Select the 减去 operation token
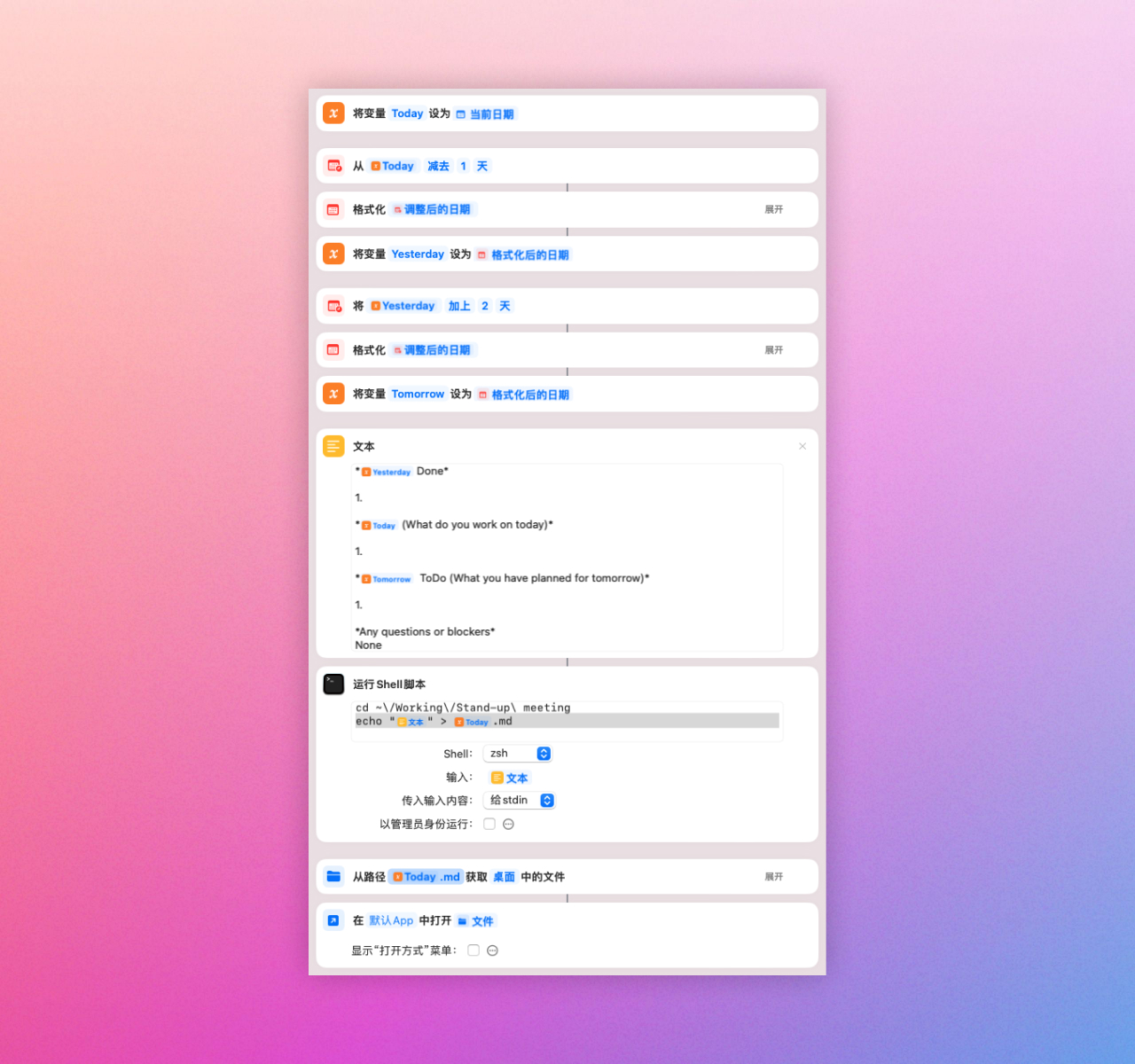 pyautogui.click(x=438, y=166)
